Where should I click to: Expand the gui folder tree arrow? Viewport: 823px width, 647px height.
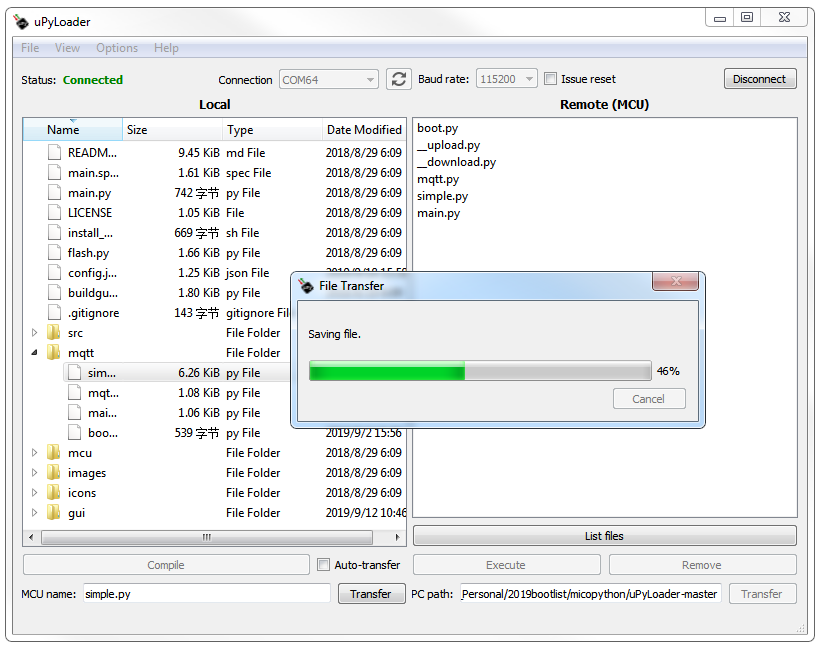pos(35,512)
